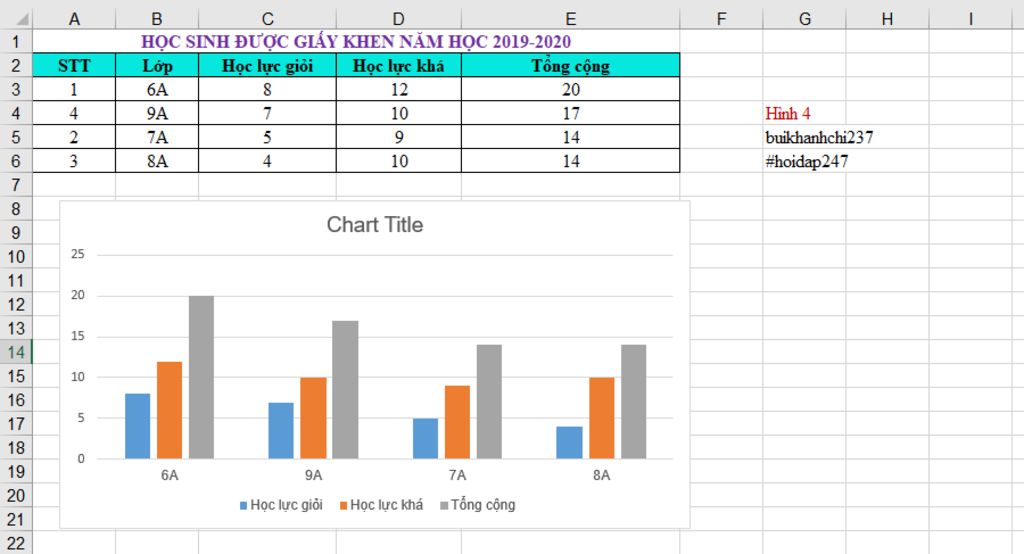This screenshot has height=554, width=1024.
Task: Select column D header
Action: pyautogui.click(x=398, y=19)
